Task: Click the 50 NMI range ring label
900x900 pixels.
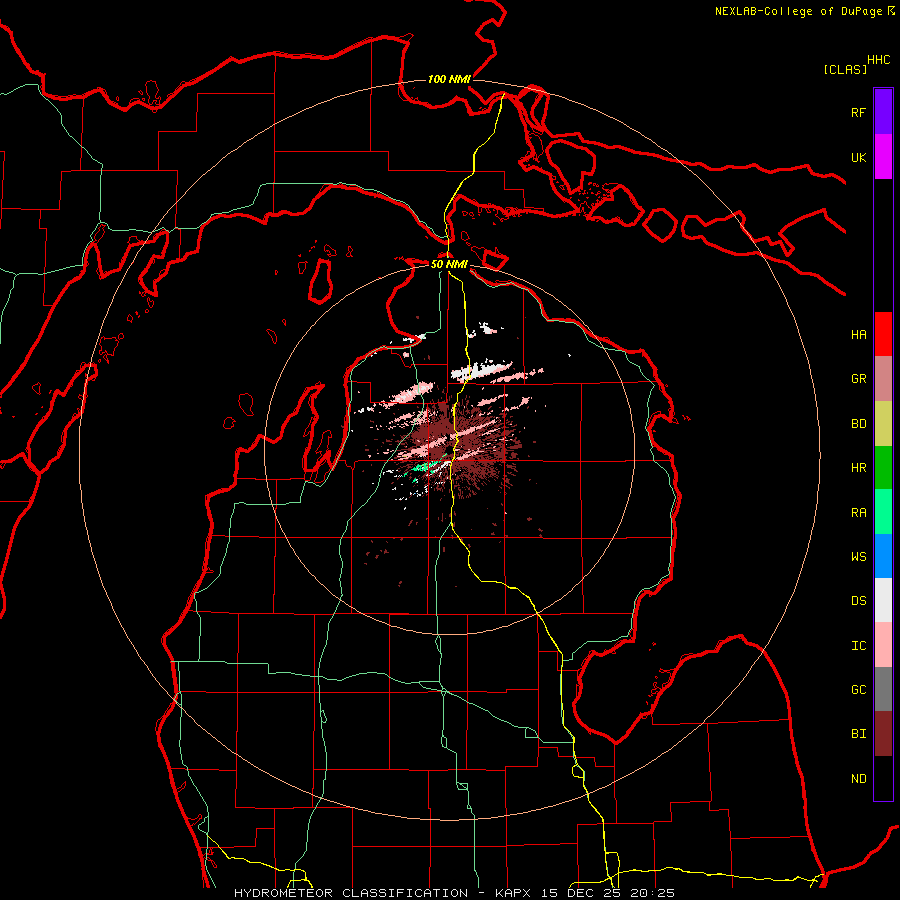Action: click(449, 264)
